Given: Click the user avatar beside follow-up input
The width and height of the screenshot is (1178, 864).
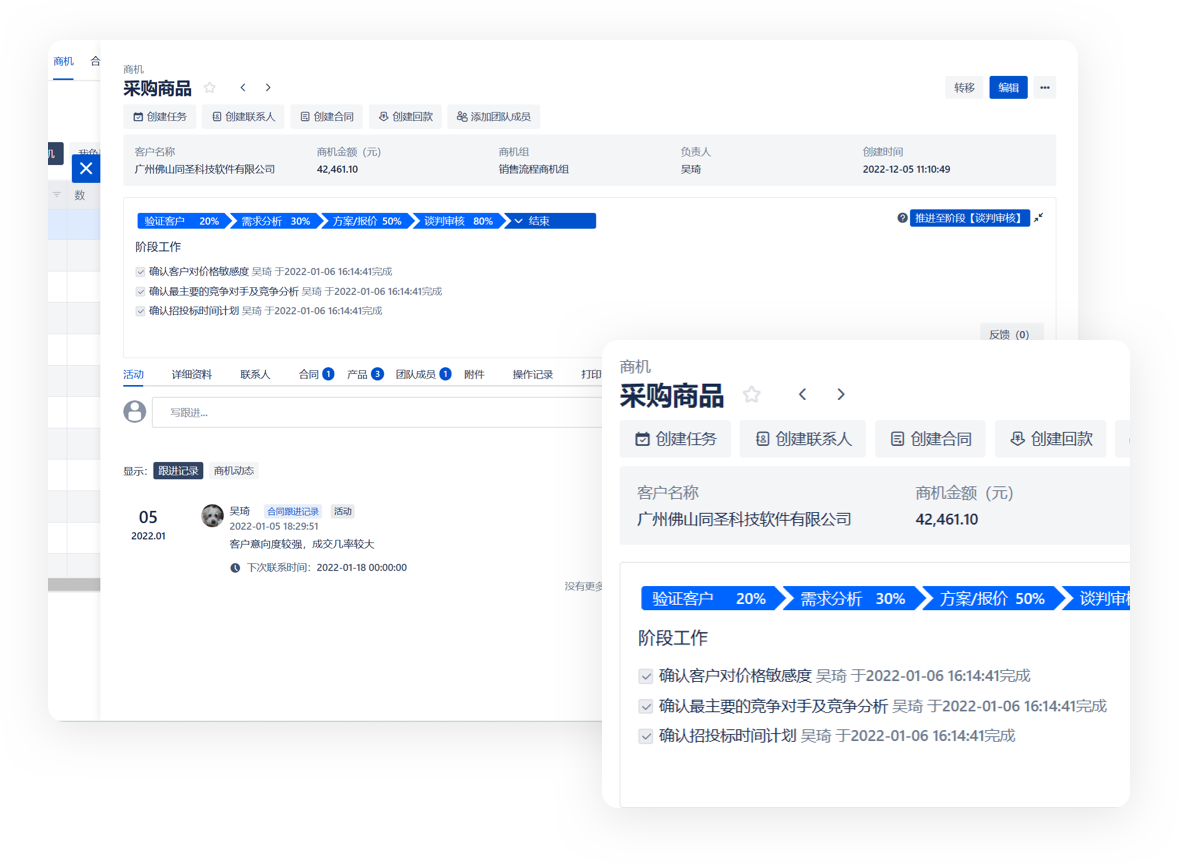Looking at the screenshot, I should 134,412.
